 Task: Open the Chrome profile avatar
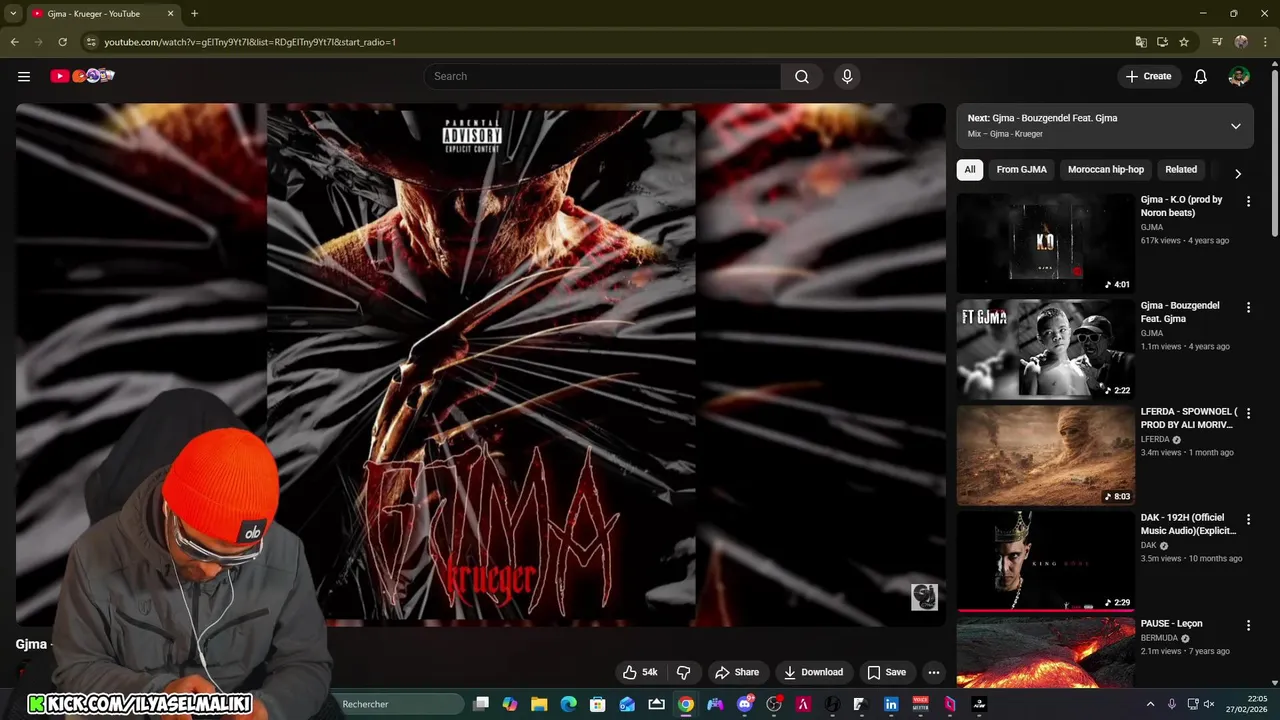[1241, 42]
